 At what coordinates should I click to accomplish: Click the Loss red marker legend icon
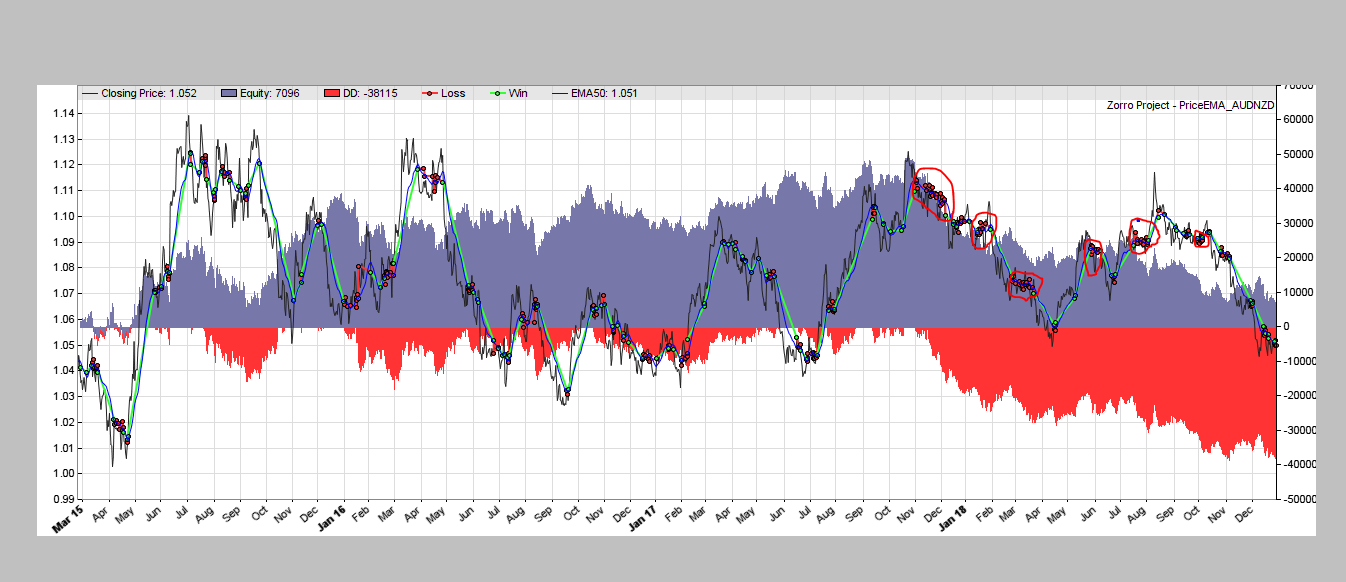click(x=427, y=93)
